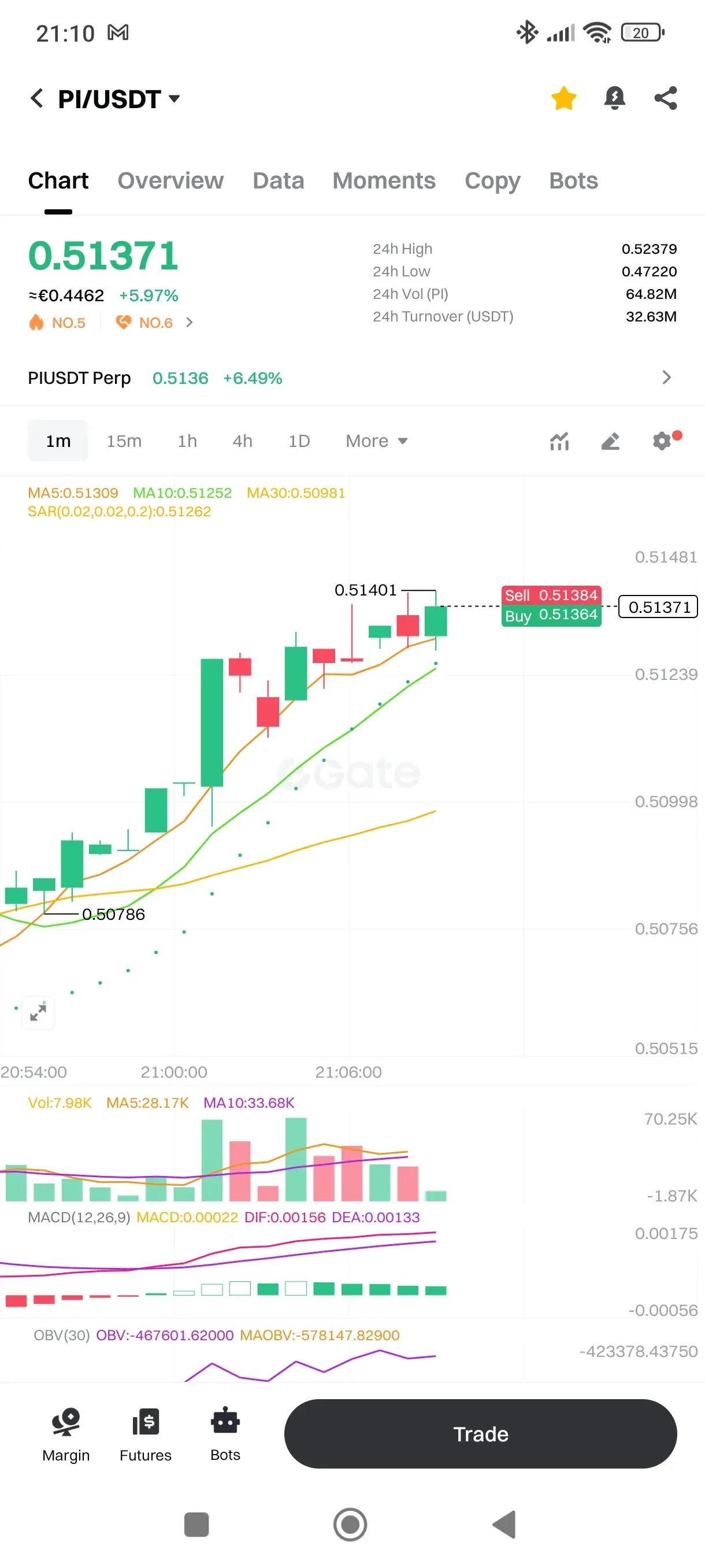Tap the DEA:0.00133 value
The width and height of the screenshot is (705, 1568).
point(375,1218)
